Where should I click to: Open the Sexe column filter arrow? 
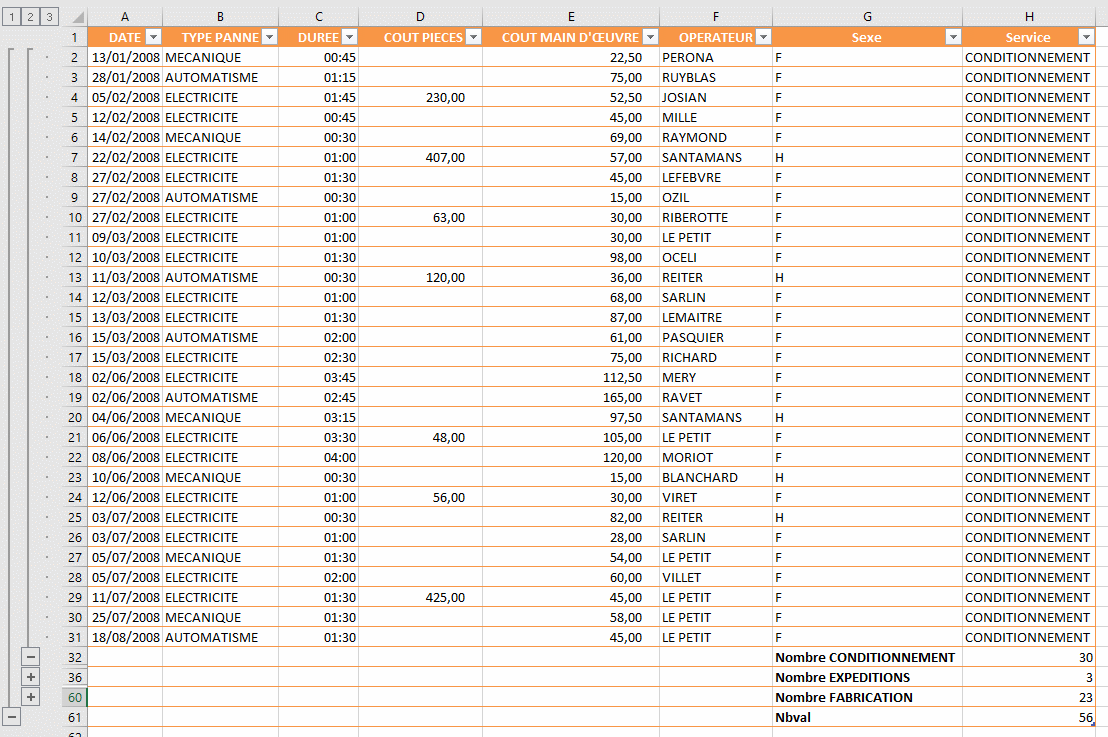[x=952, y=37]
